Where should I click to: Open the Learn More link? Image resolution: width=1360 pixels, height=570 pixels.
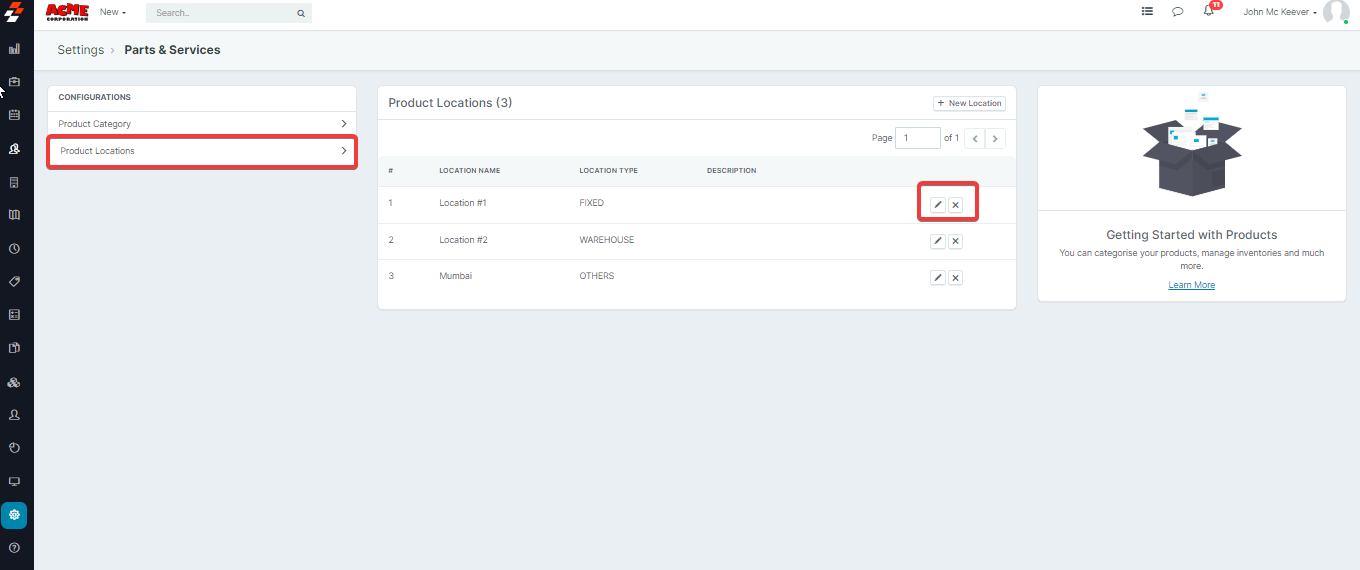tap(1191, 285)
